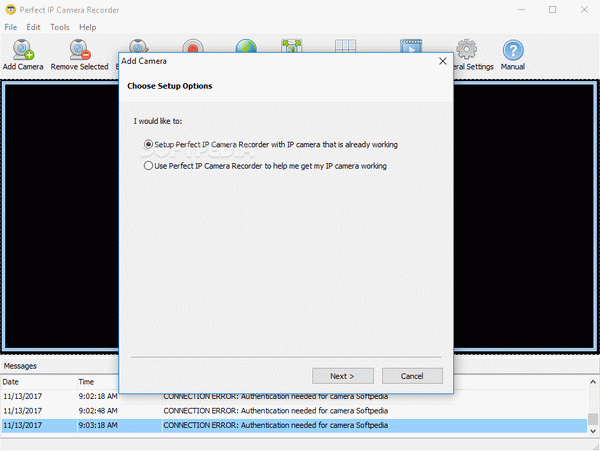Close the Add Camera dialog
600x451 pixels.
tap(443, 61)
